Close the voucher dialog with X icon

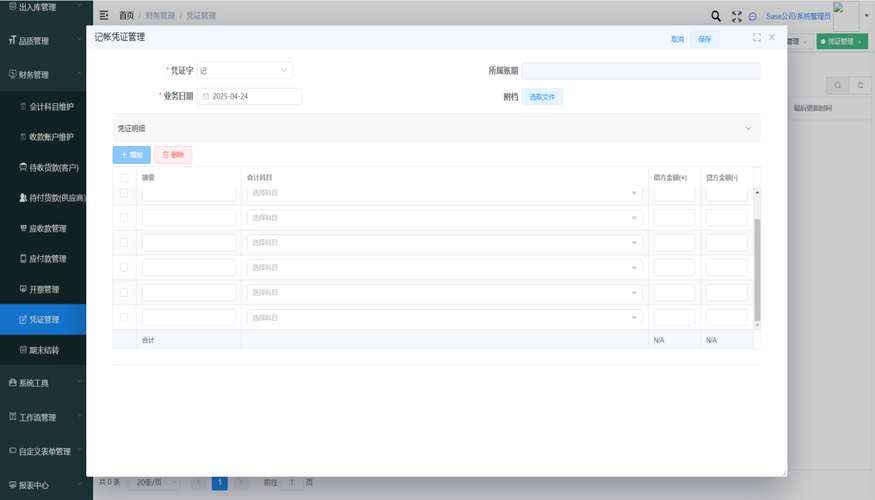772,37
